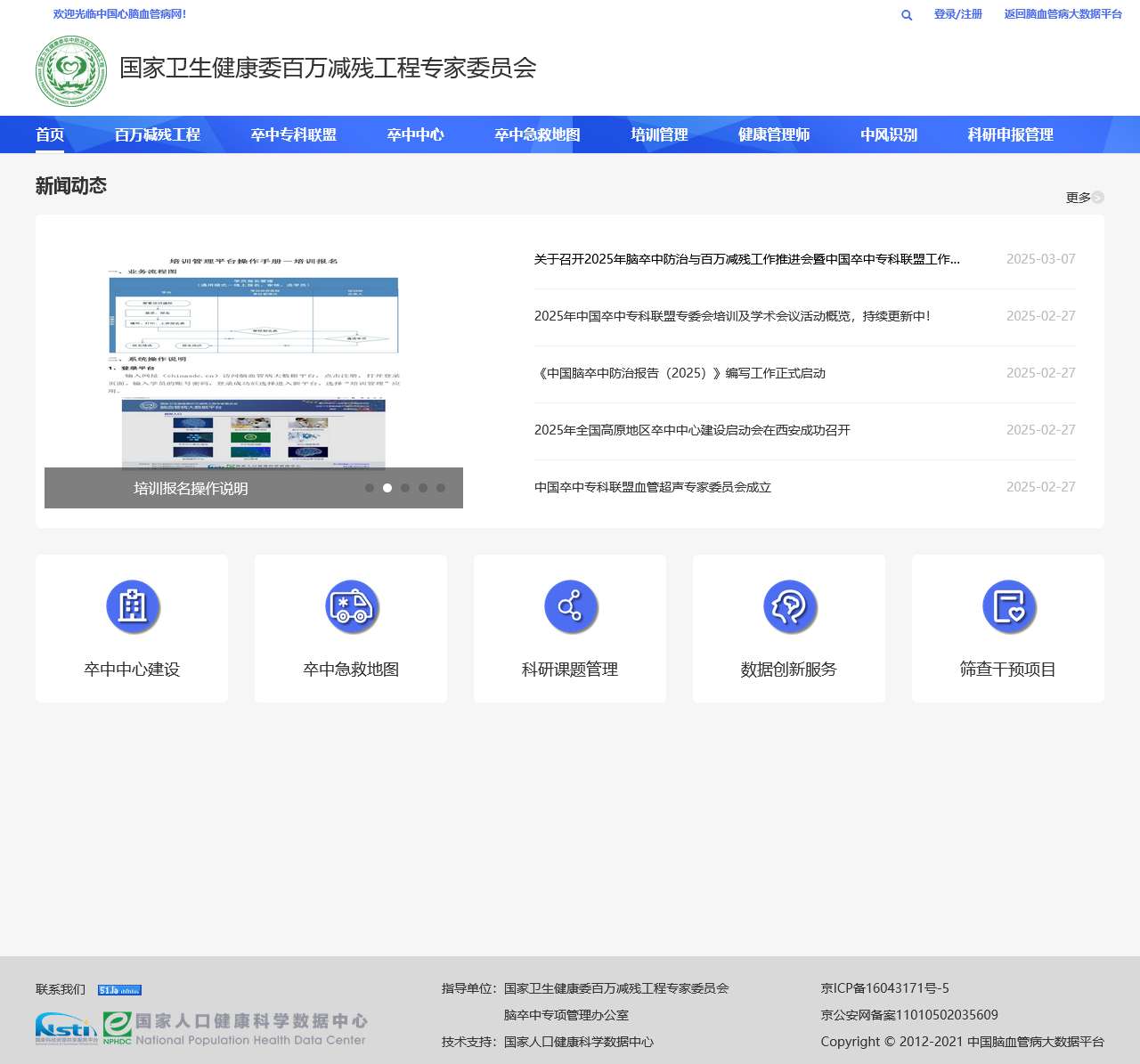Viewport: 1140px width, 1064px height.
Task: Select the first carousel dot
Action: (370, 488)
